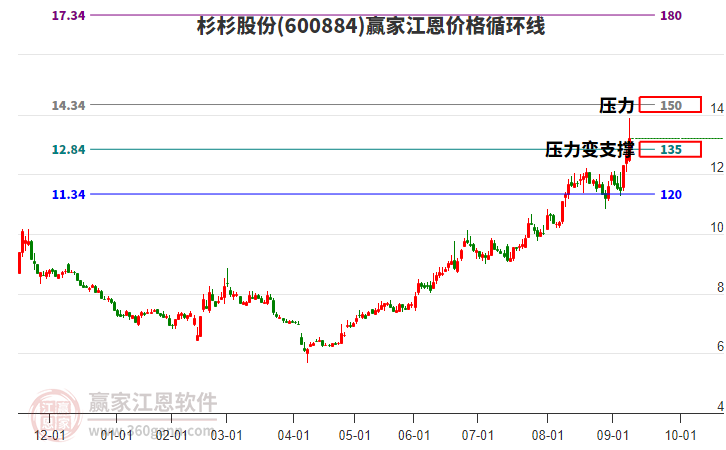
Task: Click the 压力 annotation label
Action: [617, 106]
